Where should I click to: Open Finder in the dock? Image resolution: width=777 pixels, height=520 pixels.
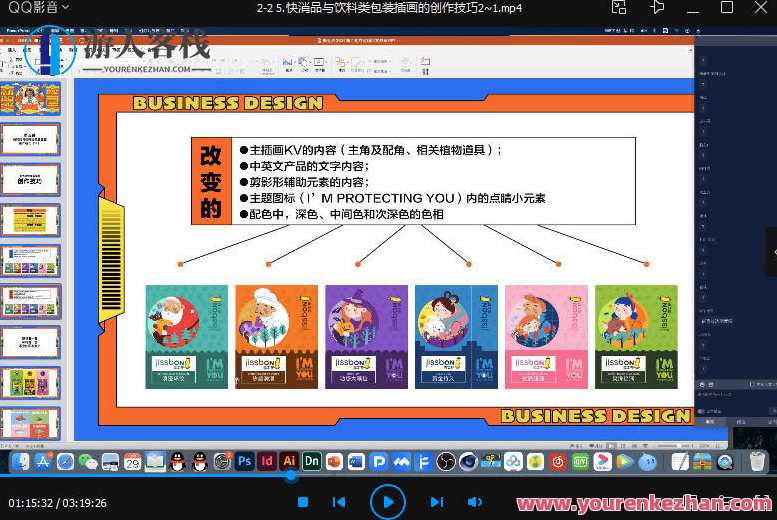click(21, 462)
